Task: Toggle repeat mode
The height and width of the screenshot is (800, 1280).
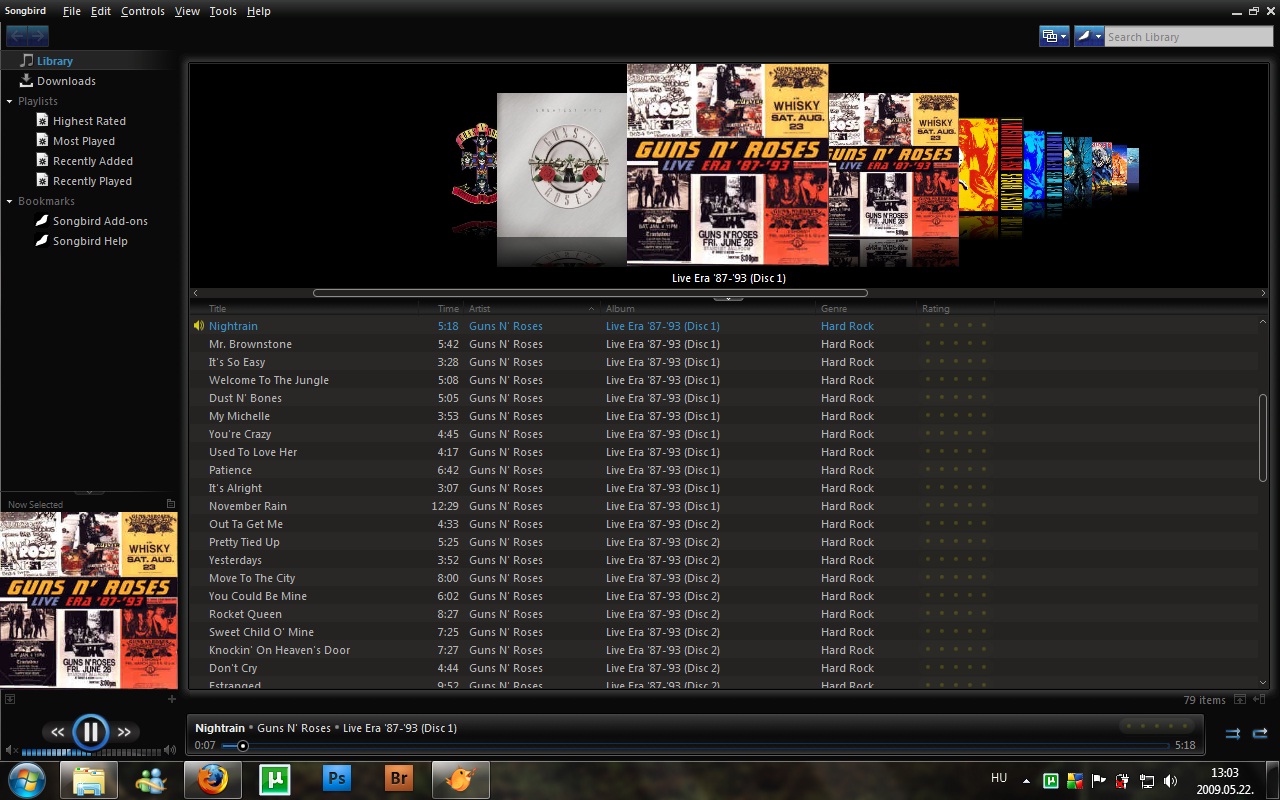Action: tap(1260, 733)
